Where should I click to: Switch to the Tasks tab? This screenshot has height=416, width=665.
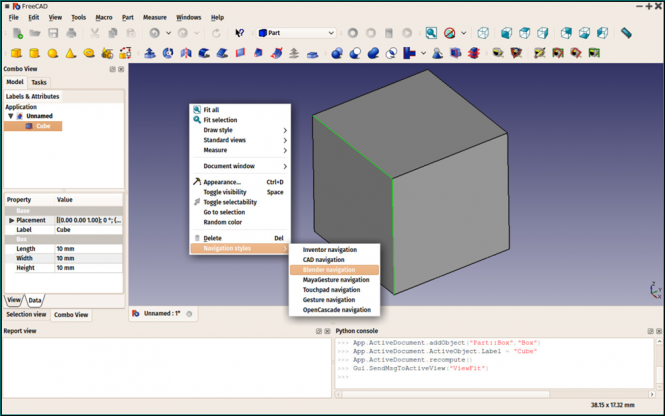(x=38, y=82)
